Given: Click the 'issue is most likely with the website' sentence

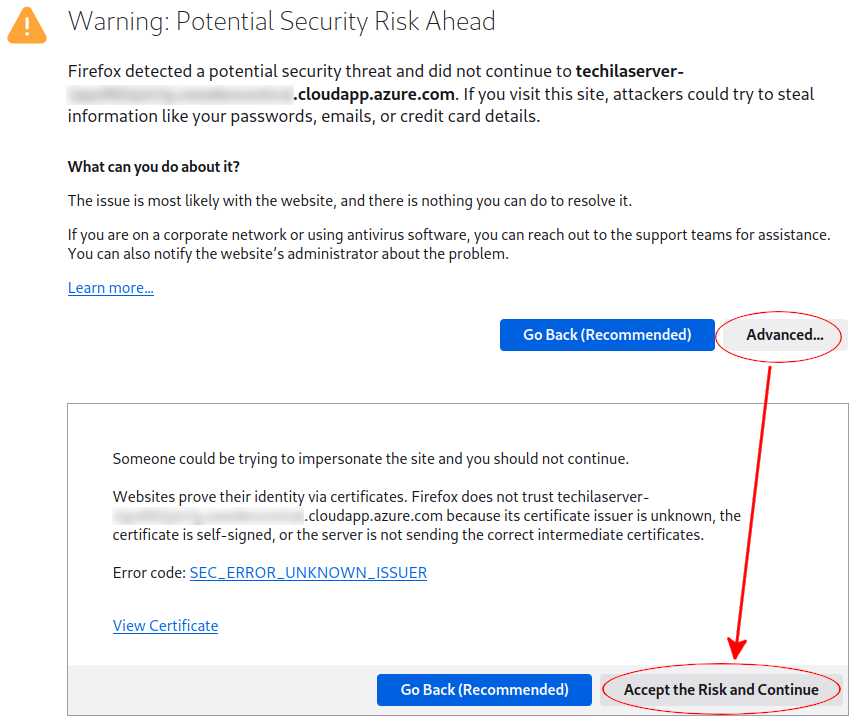Looking at the screenshot, I should [x=350, y=201].
